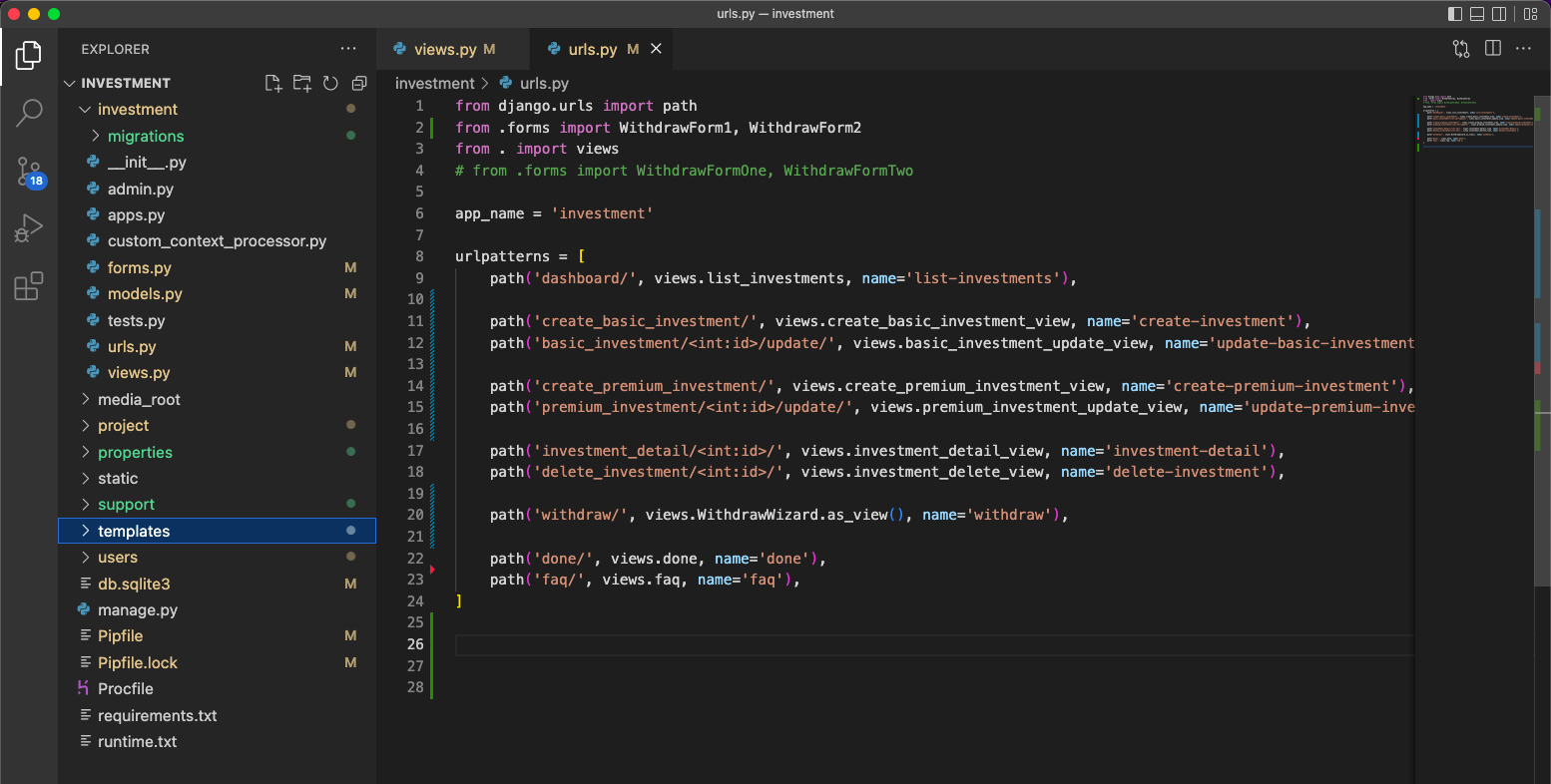Image resolution: width=1551 pixels, height=784 pixels.
Task: Open changes compare icon in editor toolbar
Action: pyautogui.click(x=1461, y=49)
